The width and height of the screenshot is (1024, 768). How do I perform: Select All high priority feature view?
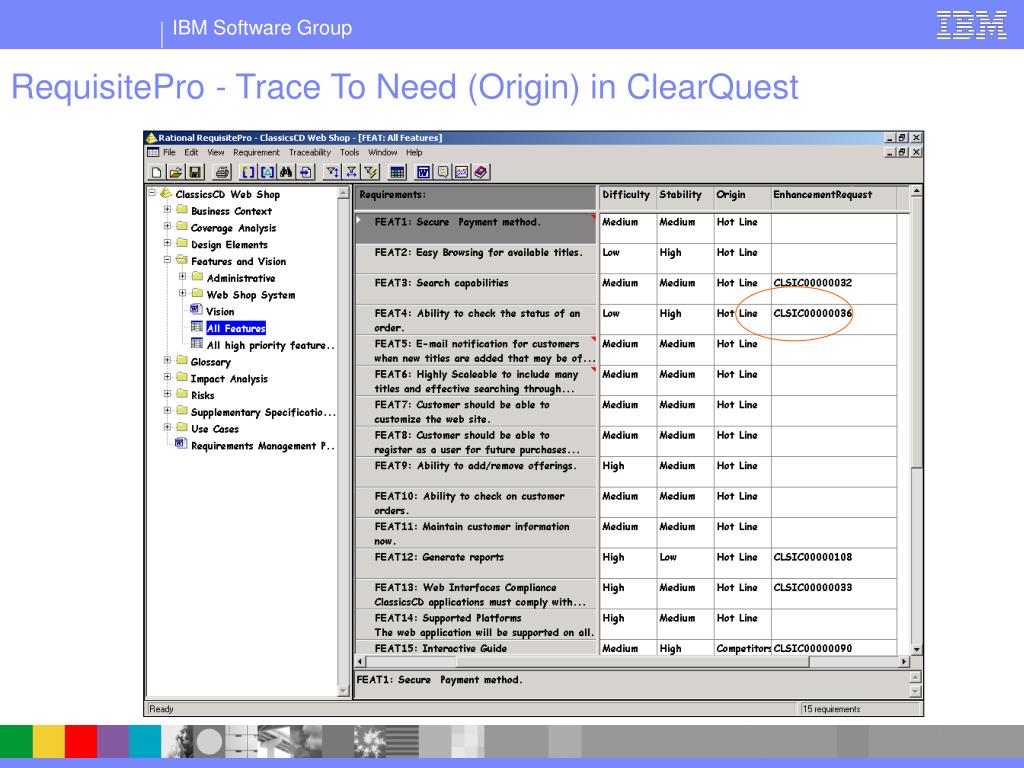(270, 345)
